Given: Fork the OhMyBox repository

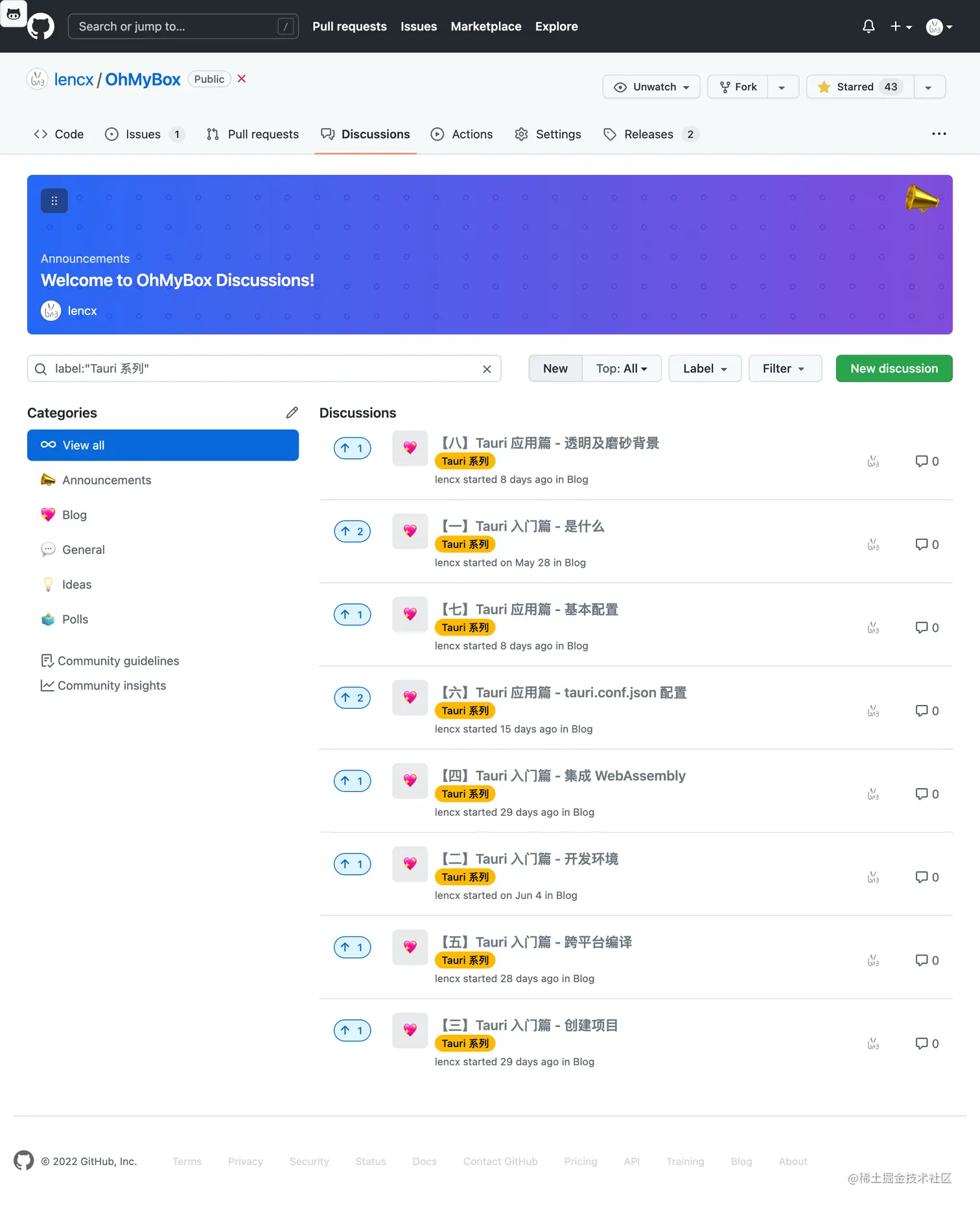Looking at the screenshot, I should point(738,87).
